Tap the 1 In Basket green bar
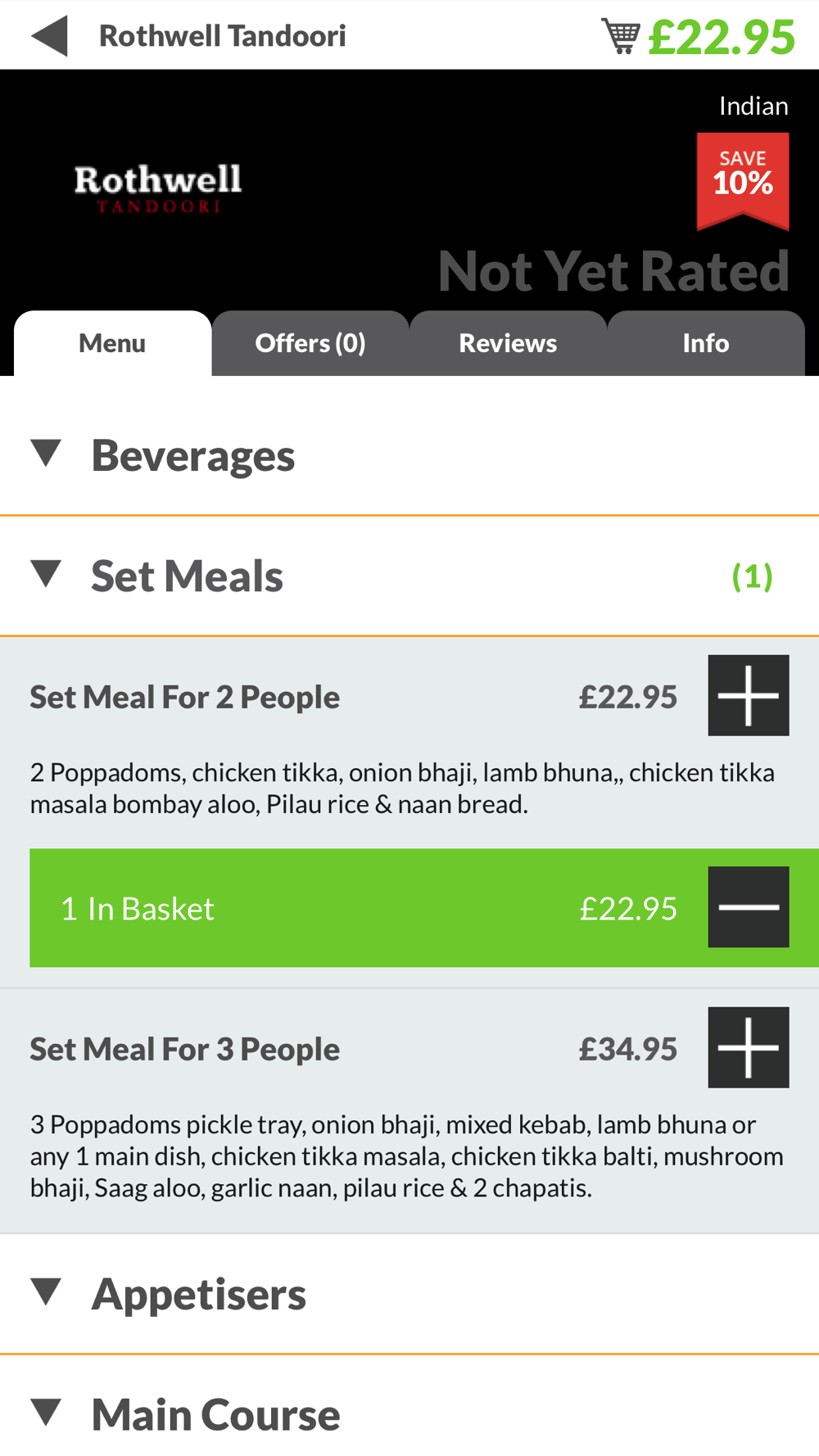Viewport: 819px width, 1456px height. 424,907
